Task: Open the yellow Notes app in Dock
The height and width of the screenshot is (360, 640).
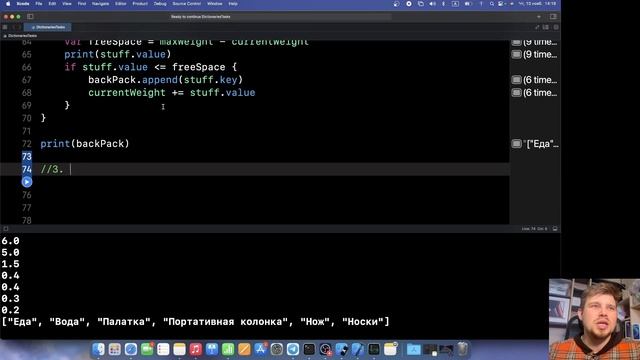Action: coord(179,349)
